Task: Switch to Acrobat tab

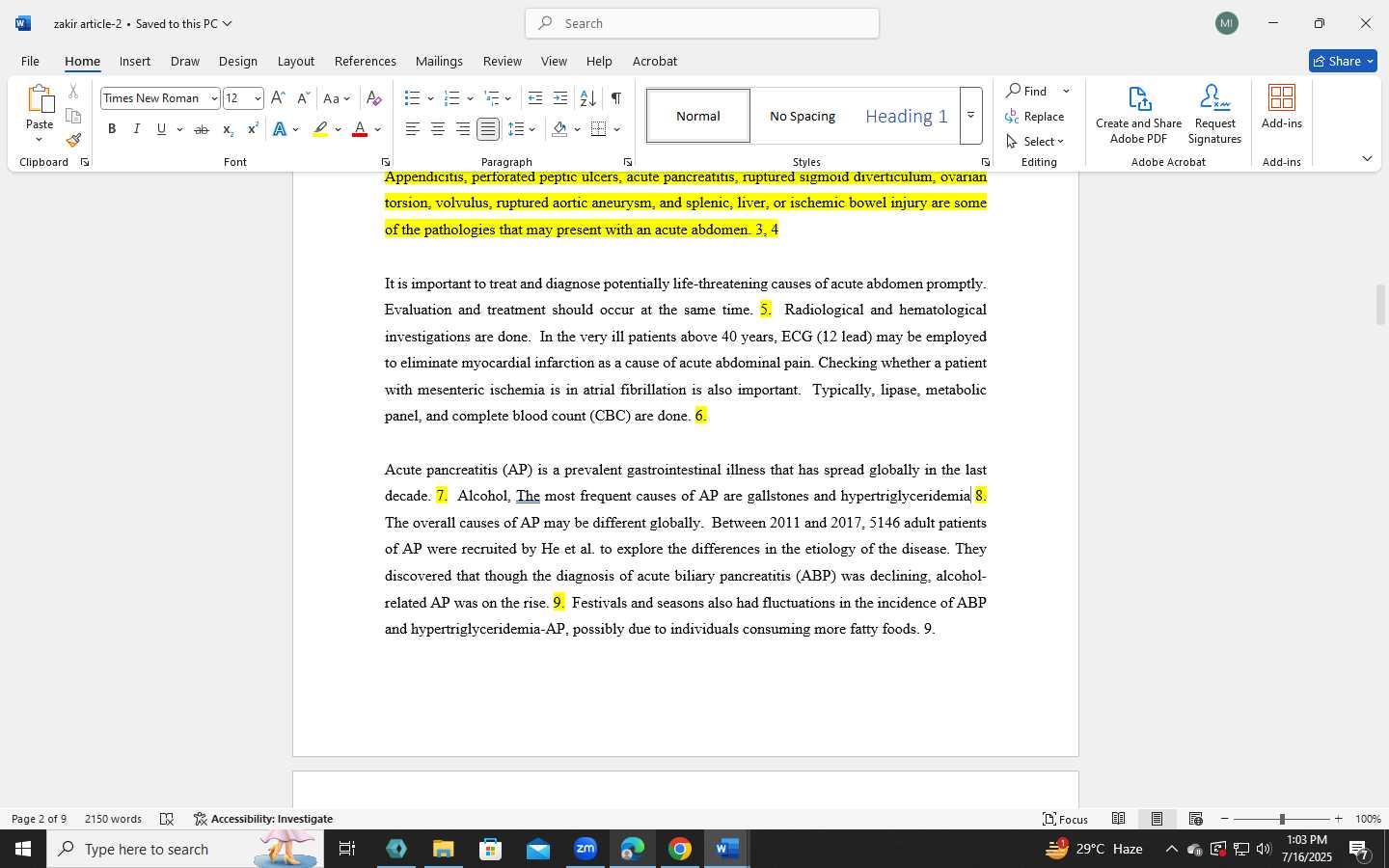Action: [x=655, y=61]
